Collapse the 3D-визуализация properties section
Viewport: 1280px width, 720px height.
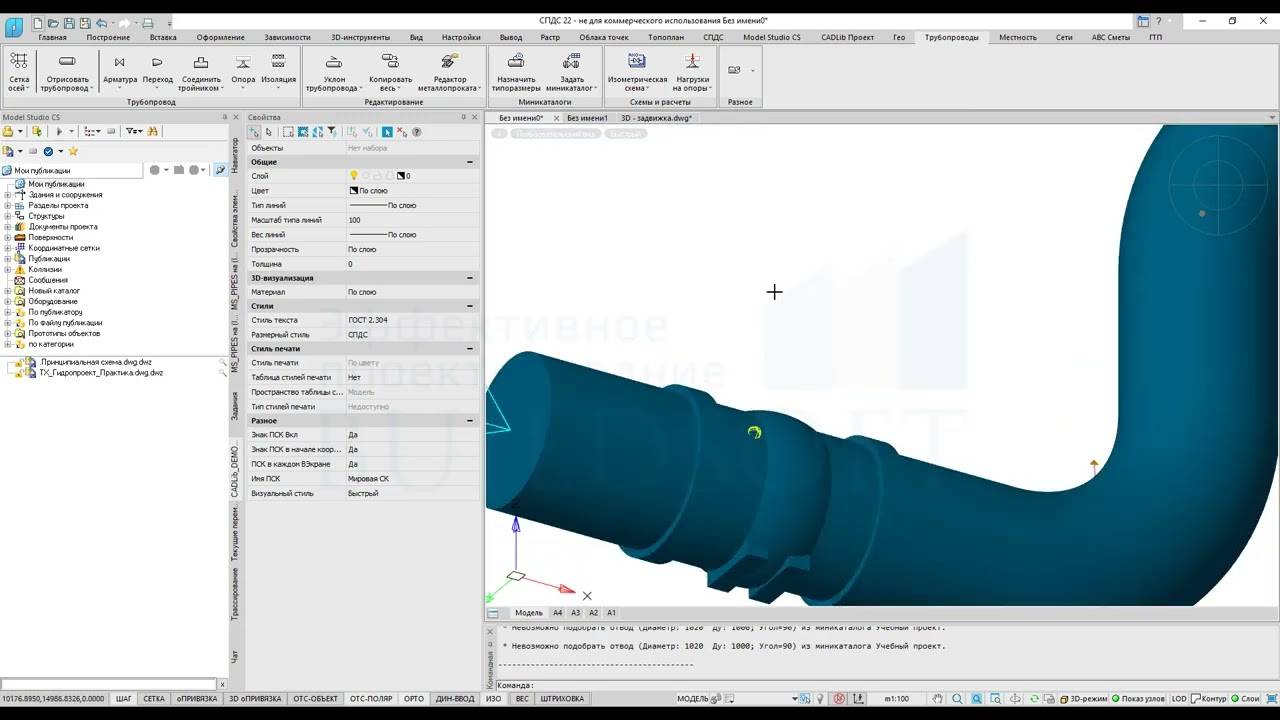click(x=470, y=278)
